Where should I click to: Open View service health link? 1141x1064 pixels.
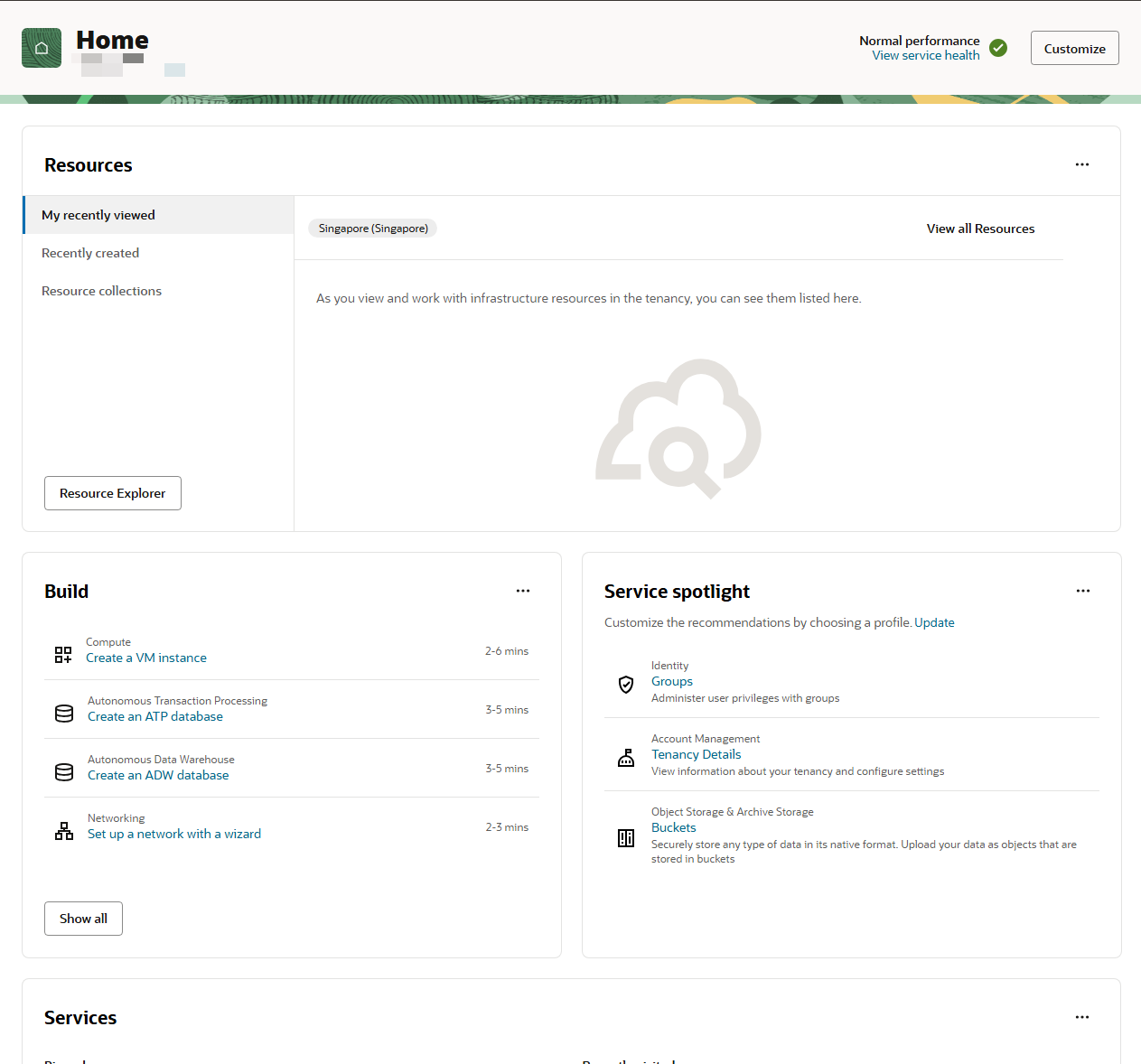coord(925,55)
